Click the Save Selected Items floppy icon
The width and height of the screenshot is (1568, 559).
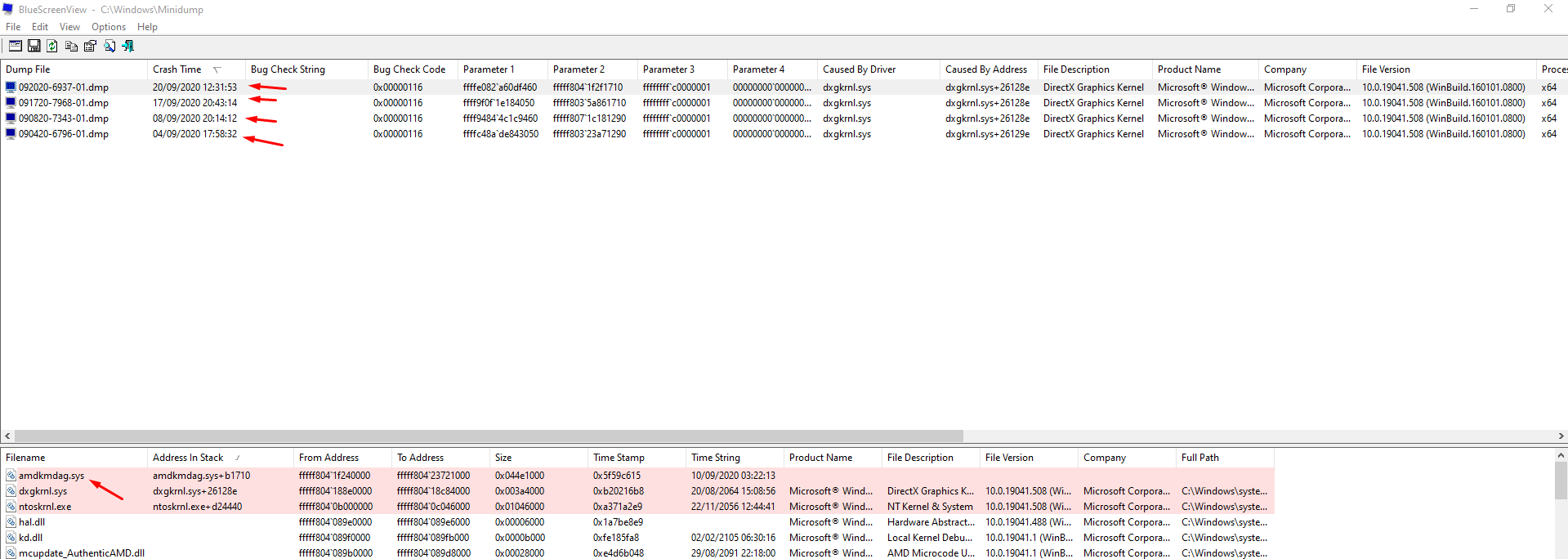pos(34,47)
